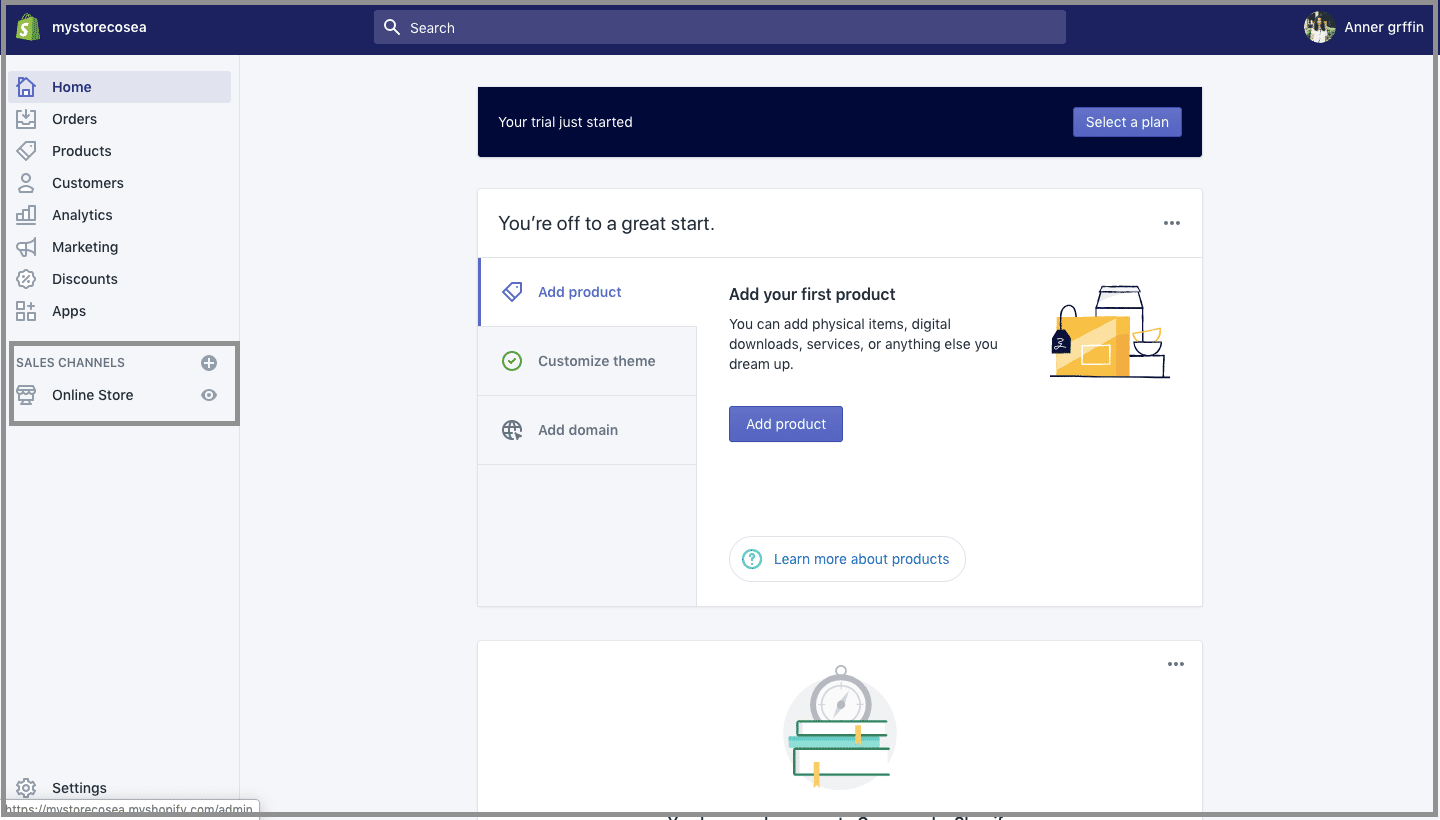Open Orders from the sidebar icon
Screen dimensions: 1440x820
26,119
